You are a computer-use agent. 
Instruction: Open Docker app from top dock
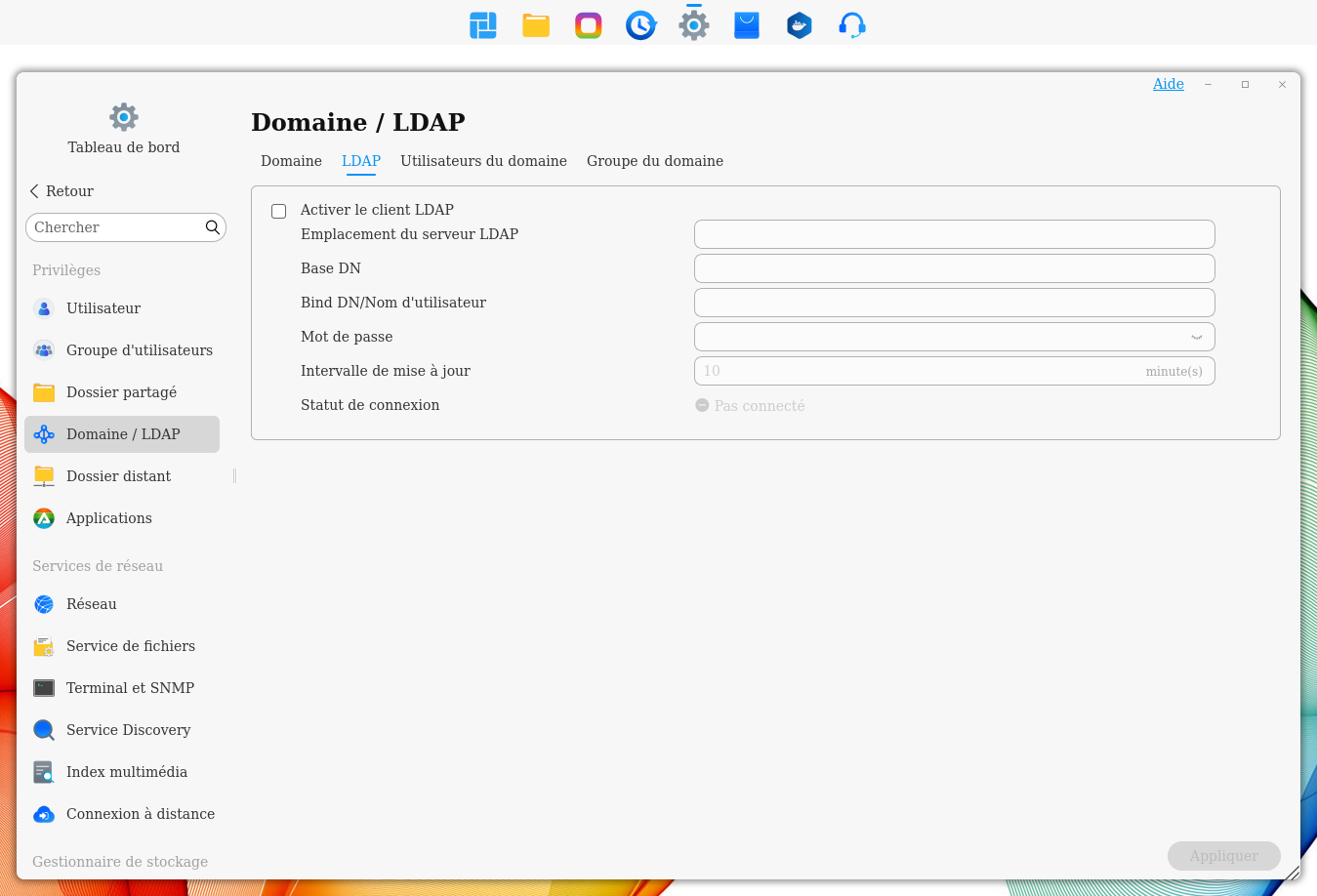(x=799, y=25)
